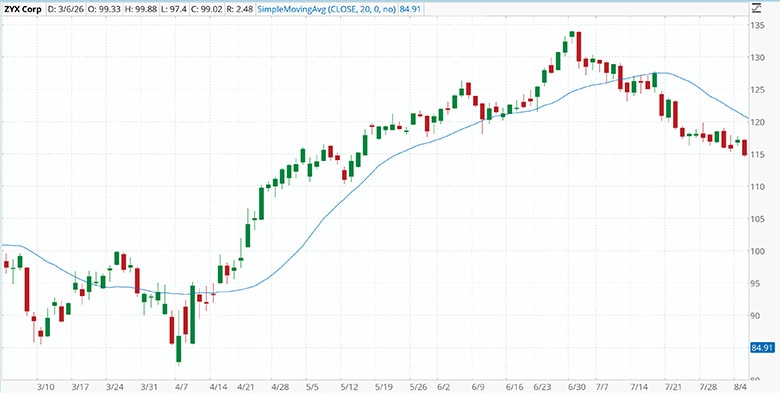Click the 115 price axis label

(758, 154)
